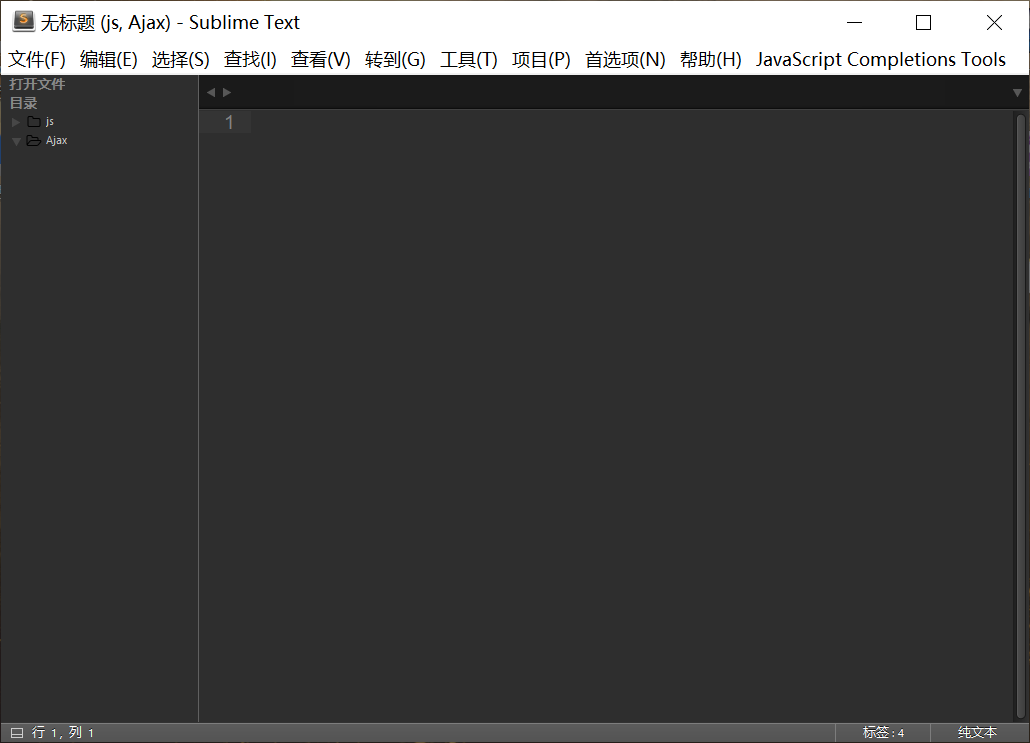Open the 编辑(E) menu

tap(108, 60)
